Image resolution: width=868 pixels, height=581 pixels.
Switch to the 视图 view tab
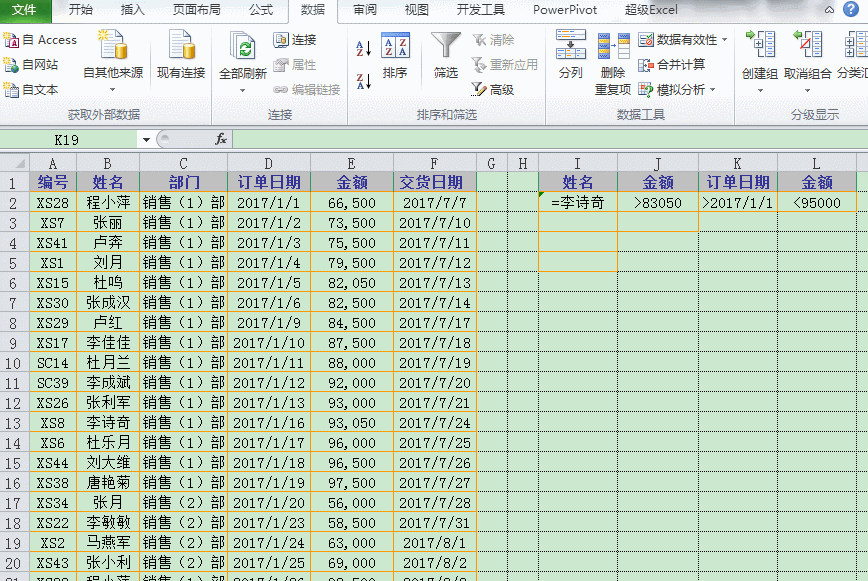tap(416, 10)
